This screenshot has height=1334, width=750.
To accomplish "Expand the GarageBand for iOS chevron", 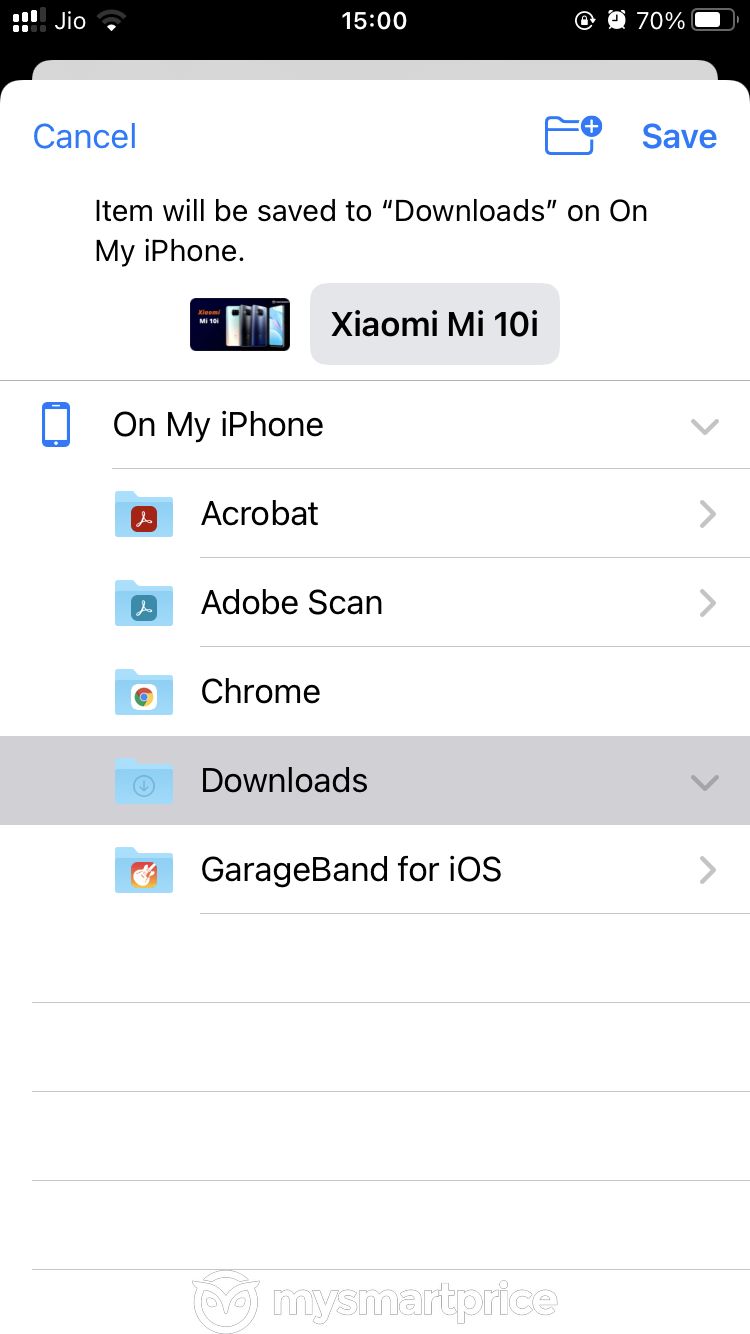I will 708,870.
